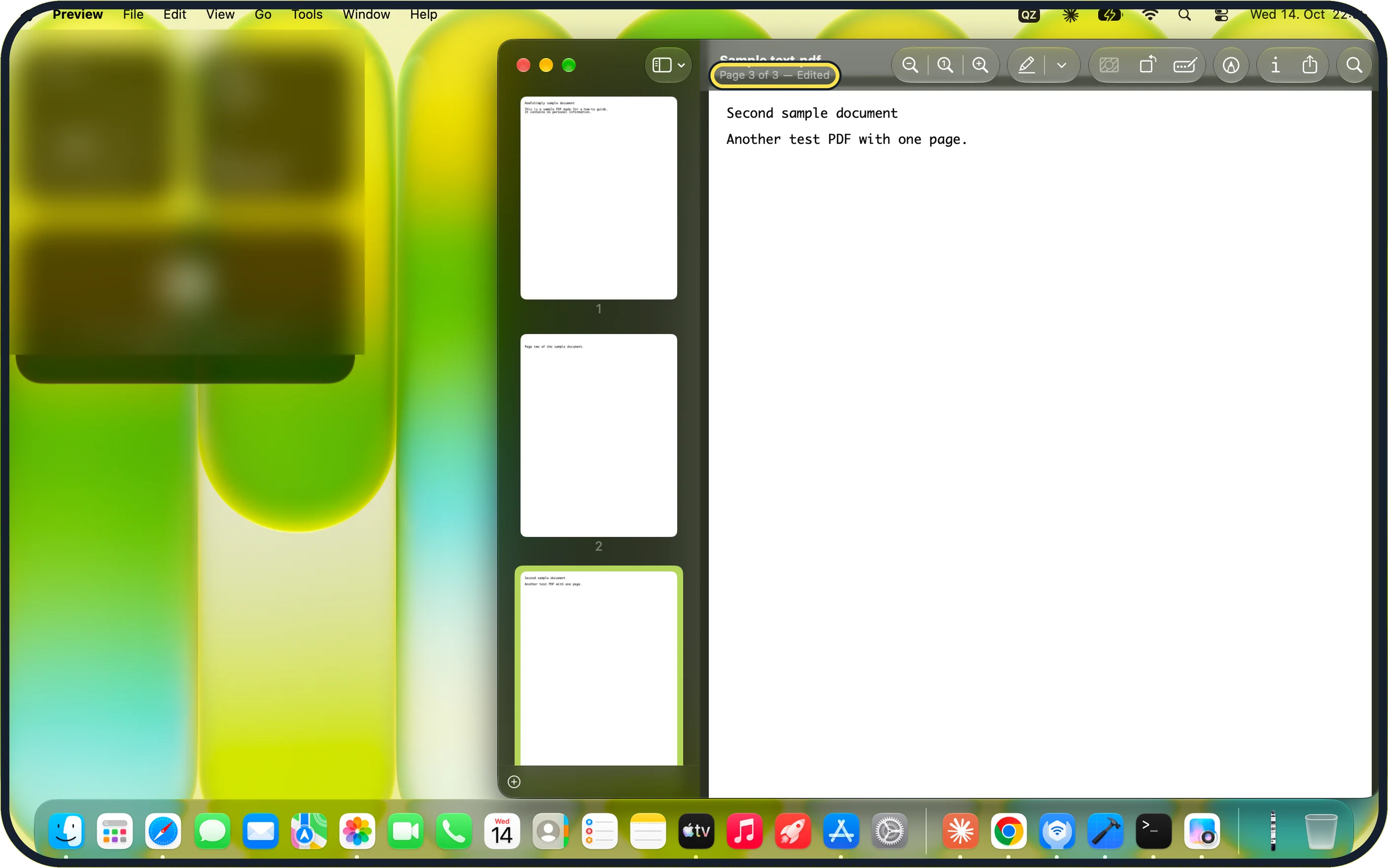The height and width of the screenshot is (868, 1388).
Task: Open the File menu
Action: coord(133,14)
